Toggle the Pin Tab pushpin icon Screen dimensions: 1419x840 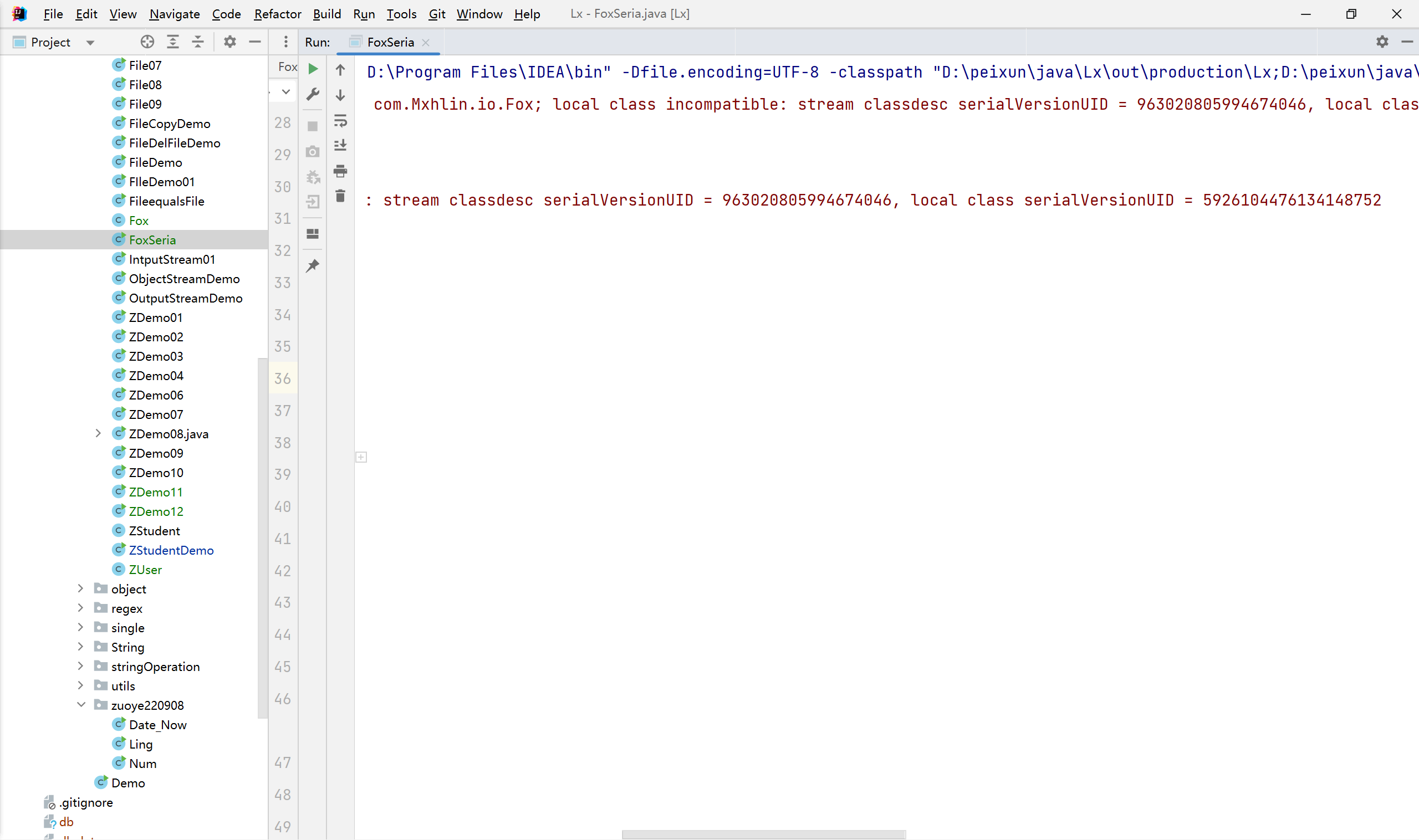pyautogui.click(x=313, y=265)
